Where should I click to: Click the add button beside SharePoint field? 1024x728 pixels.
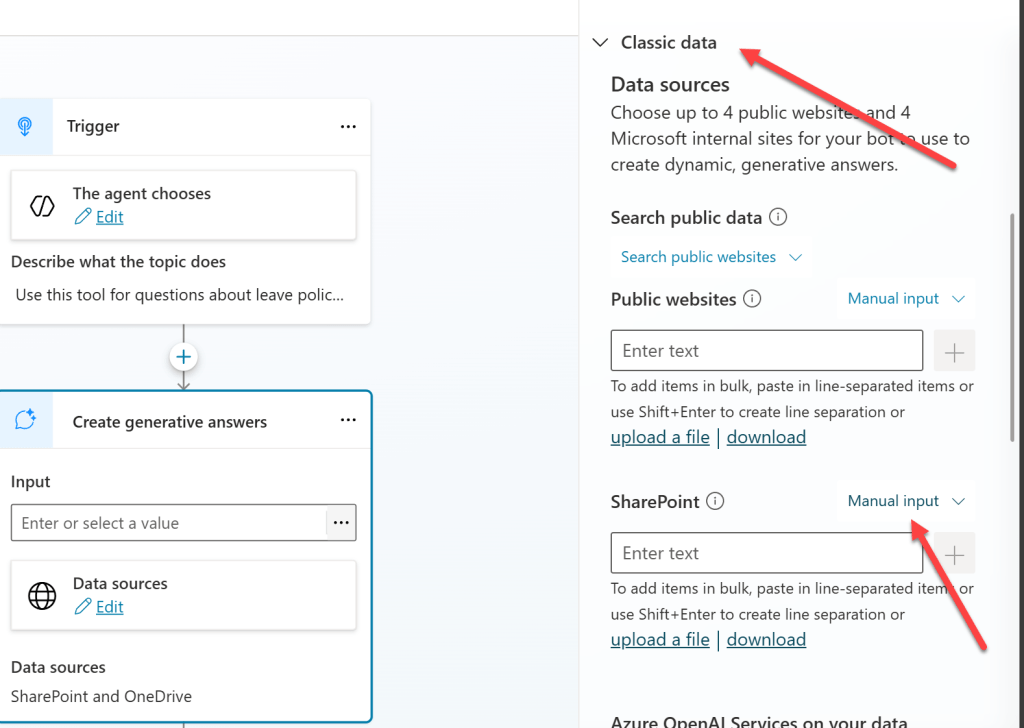pyautogui.click(x=954, y=553)
